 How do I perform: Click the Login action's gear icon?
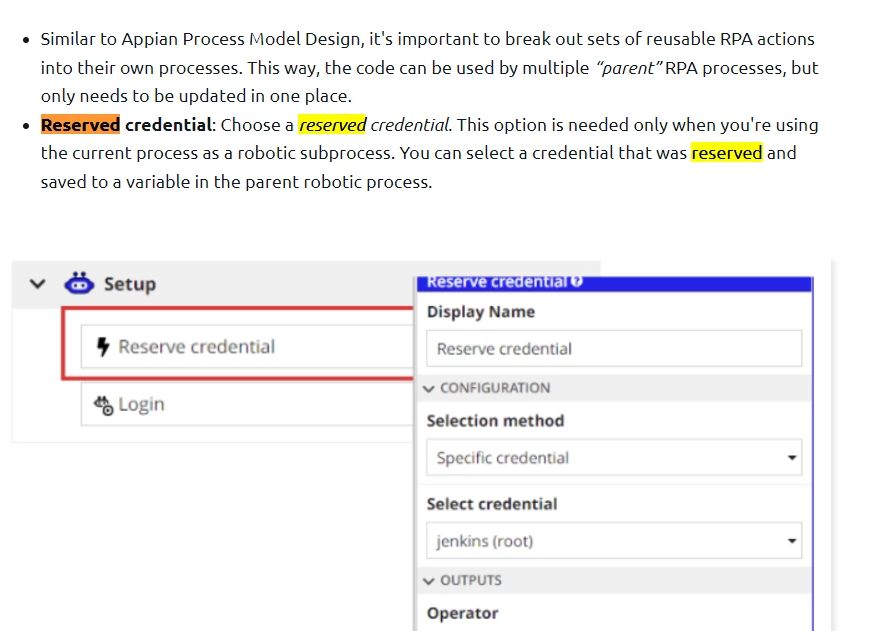[x=103, y=405]
